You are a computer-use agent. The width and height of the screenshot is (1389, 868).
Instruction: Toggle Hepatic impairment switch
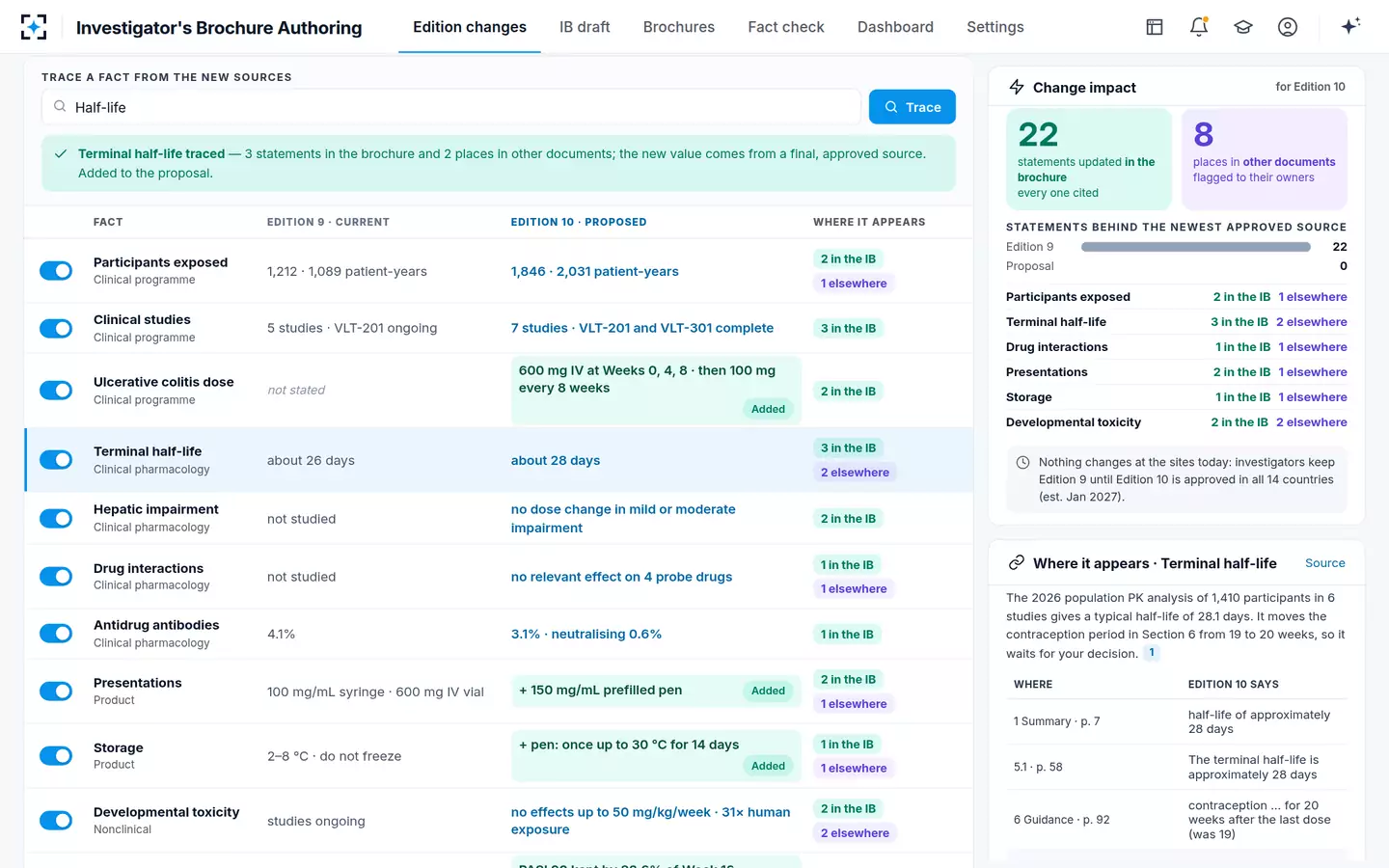pos(56,519)
